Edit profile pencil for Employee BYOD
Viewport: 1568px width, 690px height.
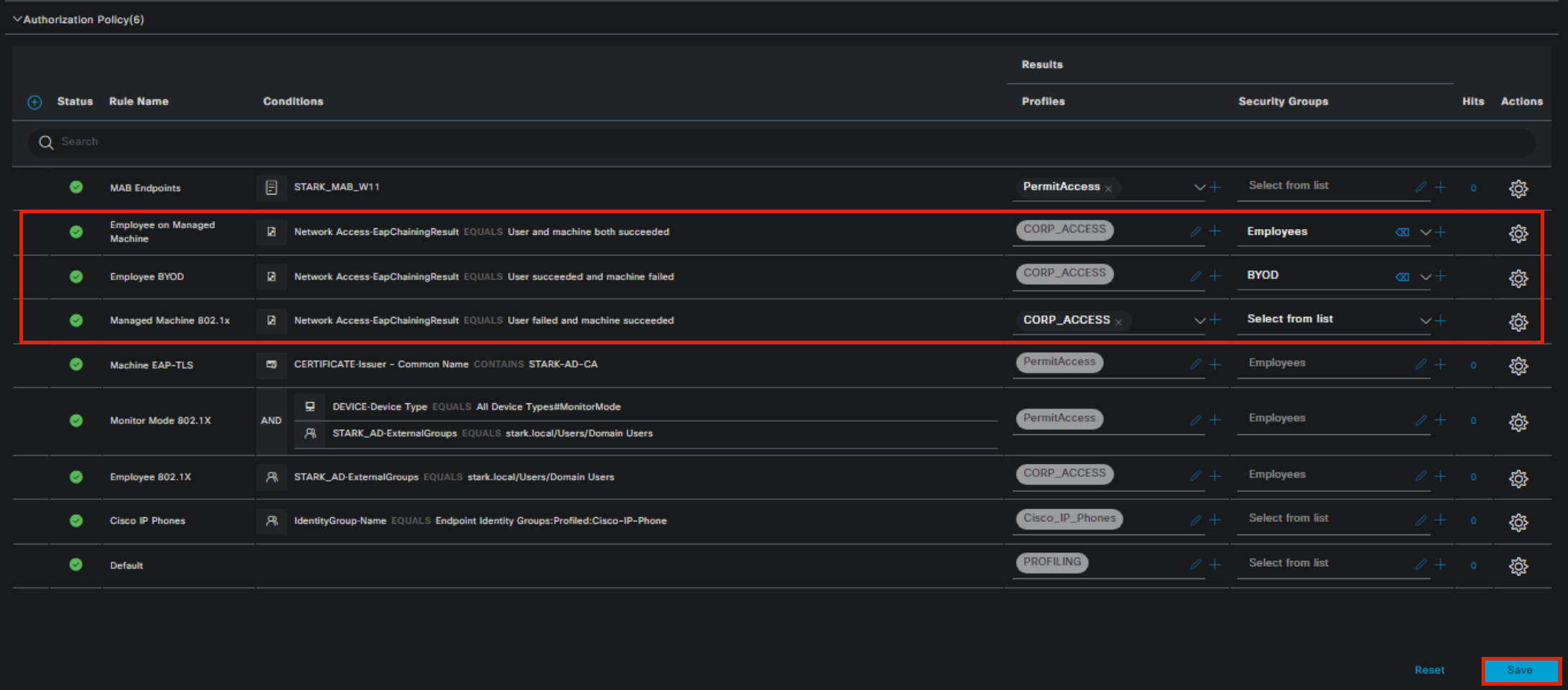1195,276
